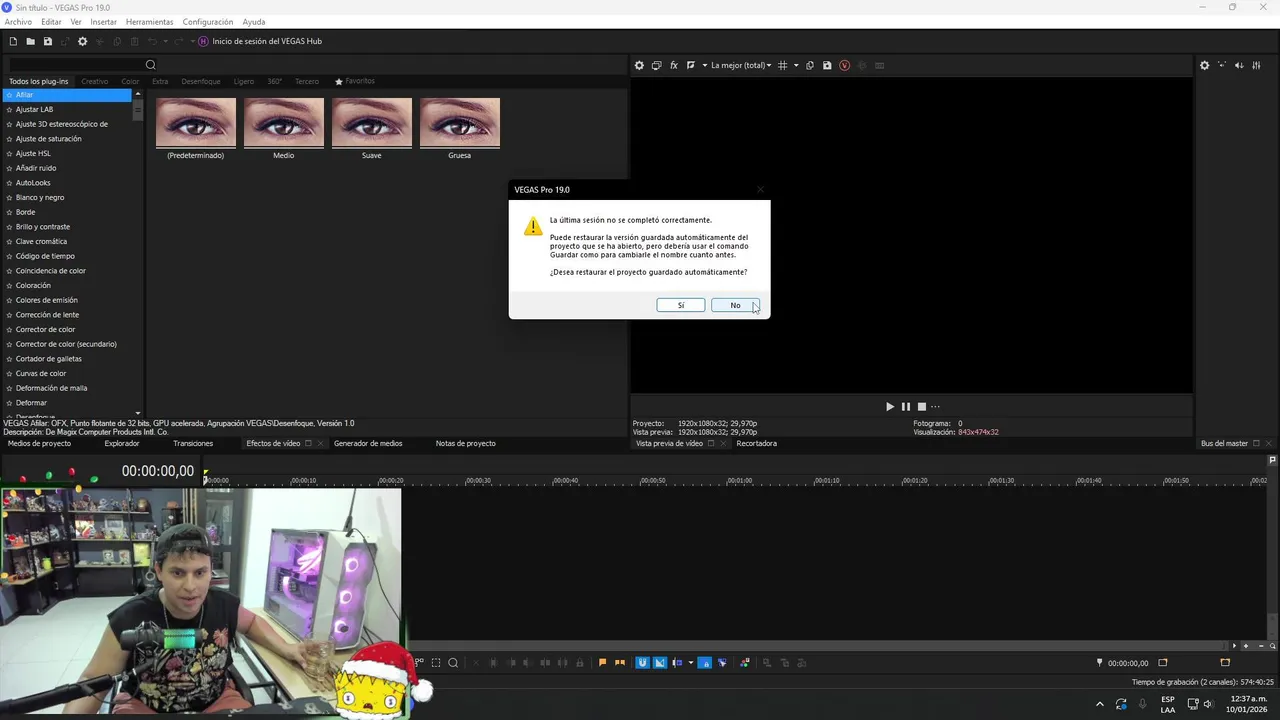Open the overlays grid dropdown arrow
The width and height of the screenshot is (1280, 720).
coord(796,65)
